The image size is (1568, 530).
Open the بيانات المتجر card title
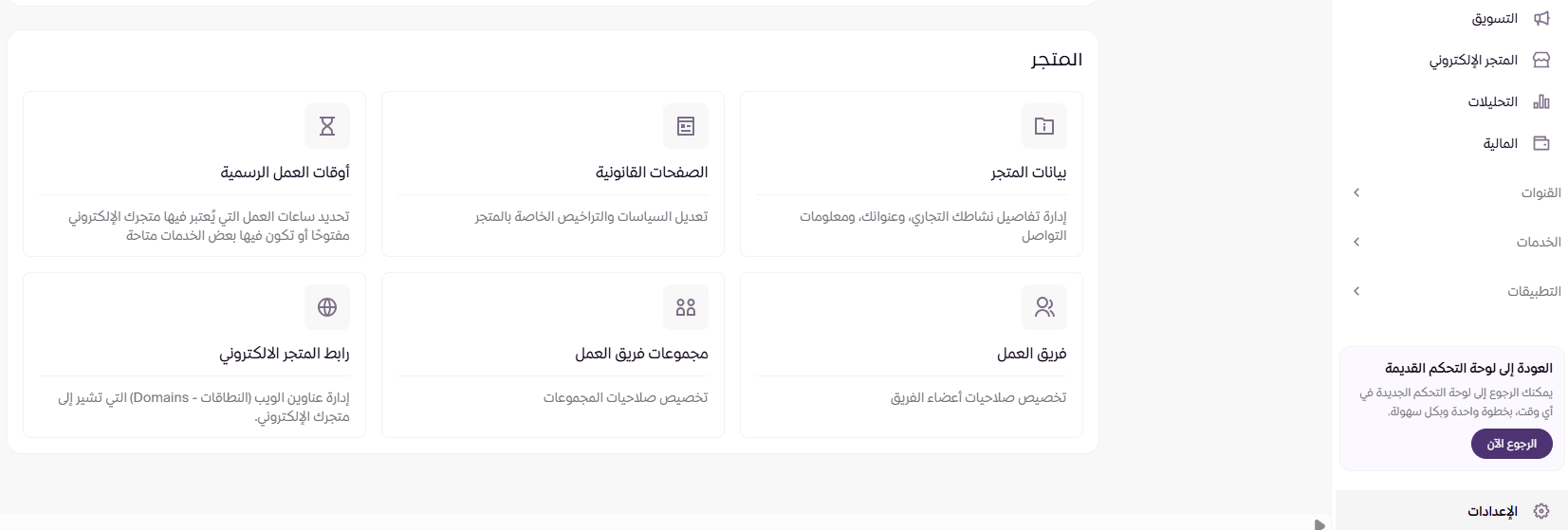click(x=1028, y=173)
